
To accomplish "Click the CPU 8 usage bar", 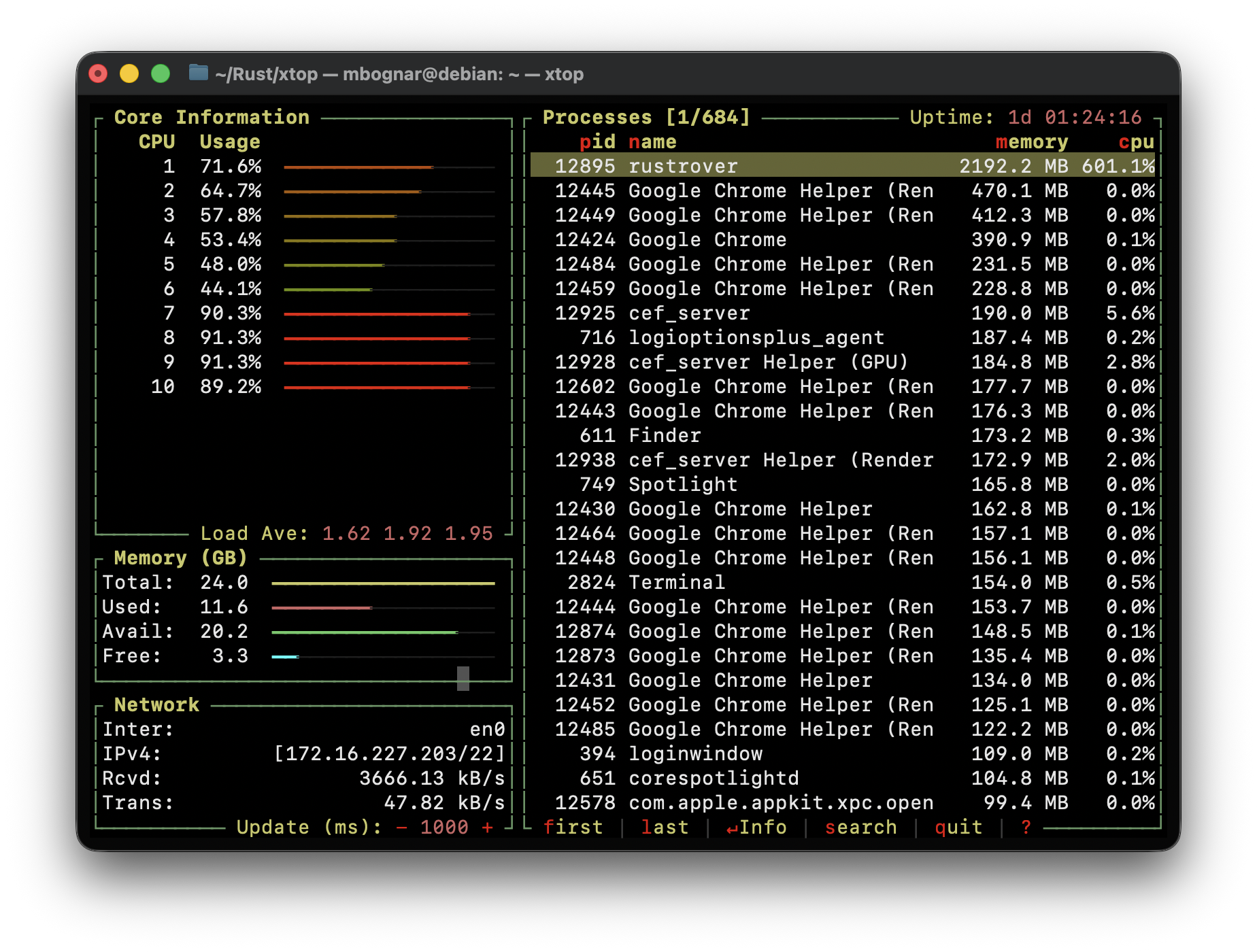I will pyautogui.click(x=389, y=338).
